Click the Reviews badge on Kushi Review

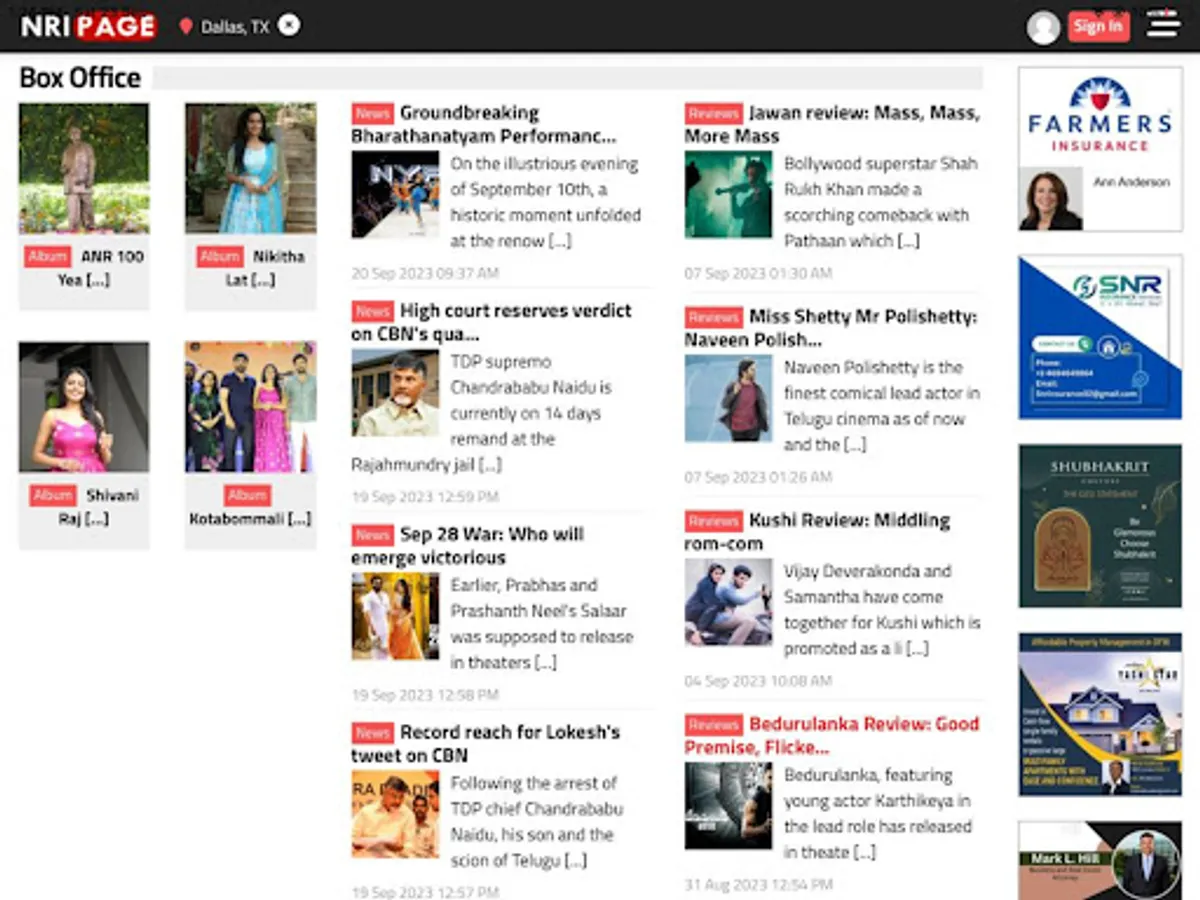713,520
